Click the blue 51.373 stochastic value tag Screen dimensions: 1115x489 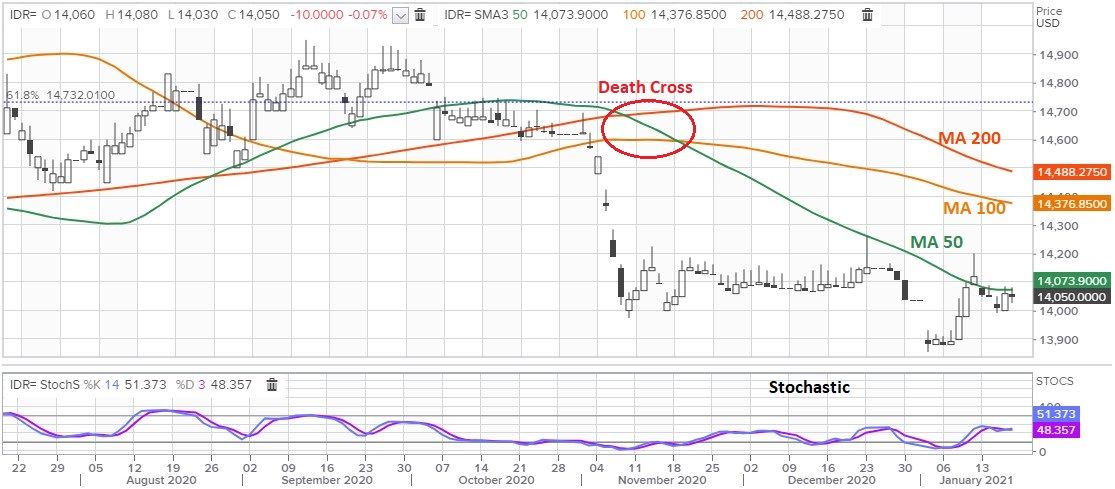pos(1055,414)
